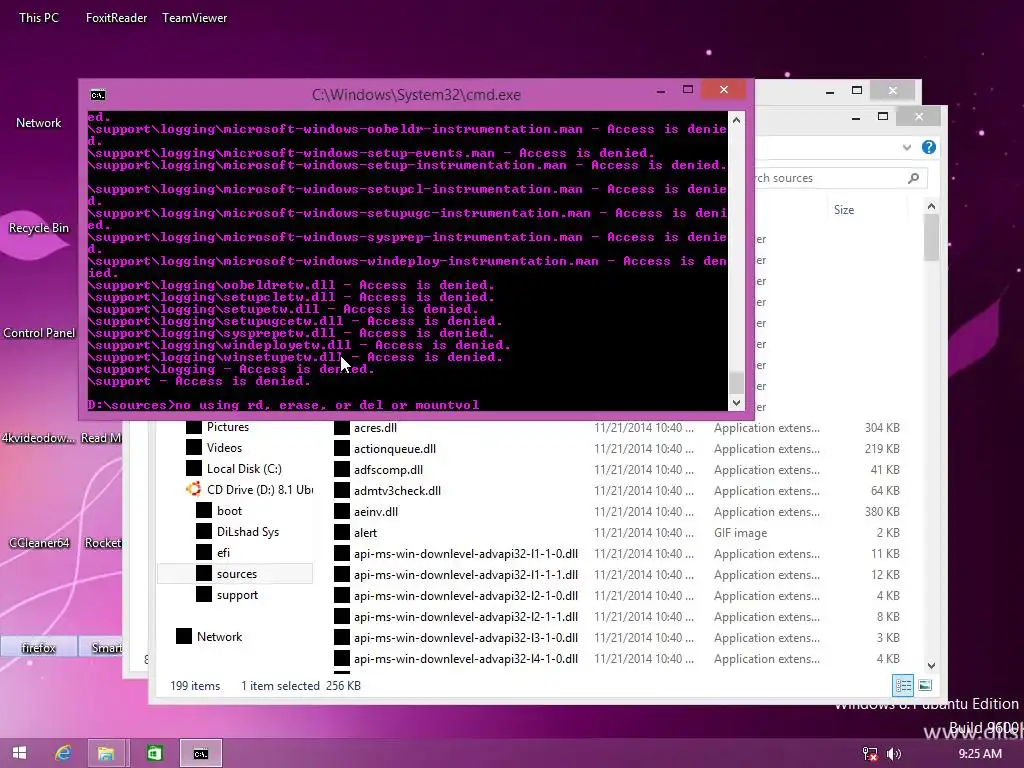Open Control Panel desktop icon
The width and height of the screenshot is (1024, 768).
[x=39, y=333]
